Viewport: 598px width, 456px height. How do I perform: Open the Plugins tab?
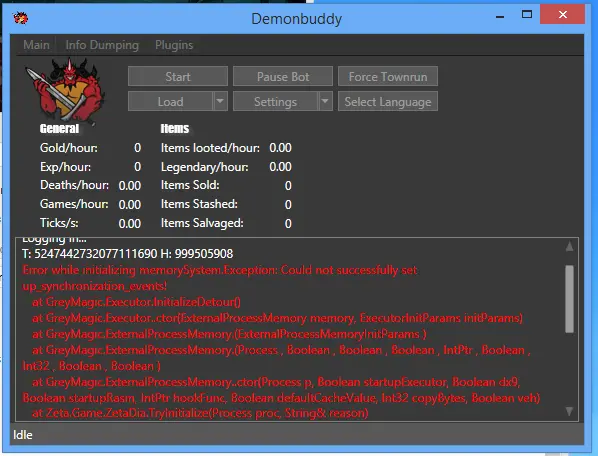174,45
